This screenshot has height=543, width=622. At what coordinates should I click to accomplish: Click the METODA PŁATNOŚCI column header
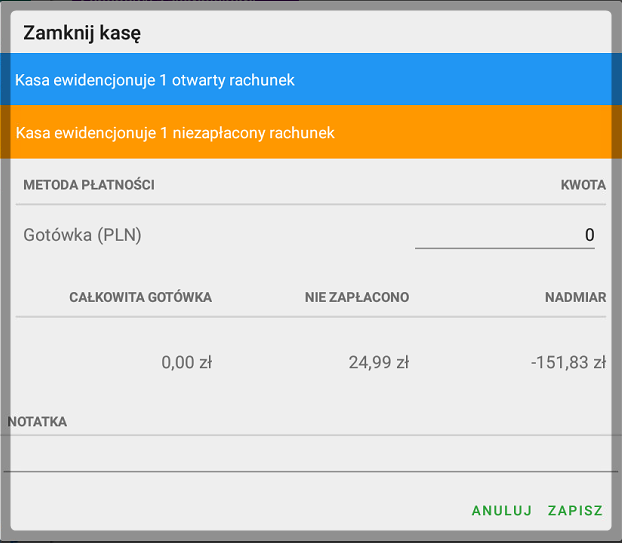click(89, 185)
